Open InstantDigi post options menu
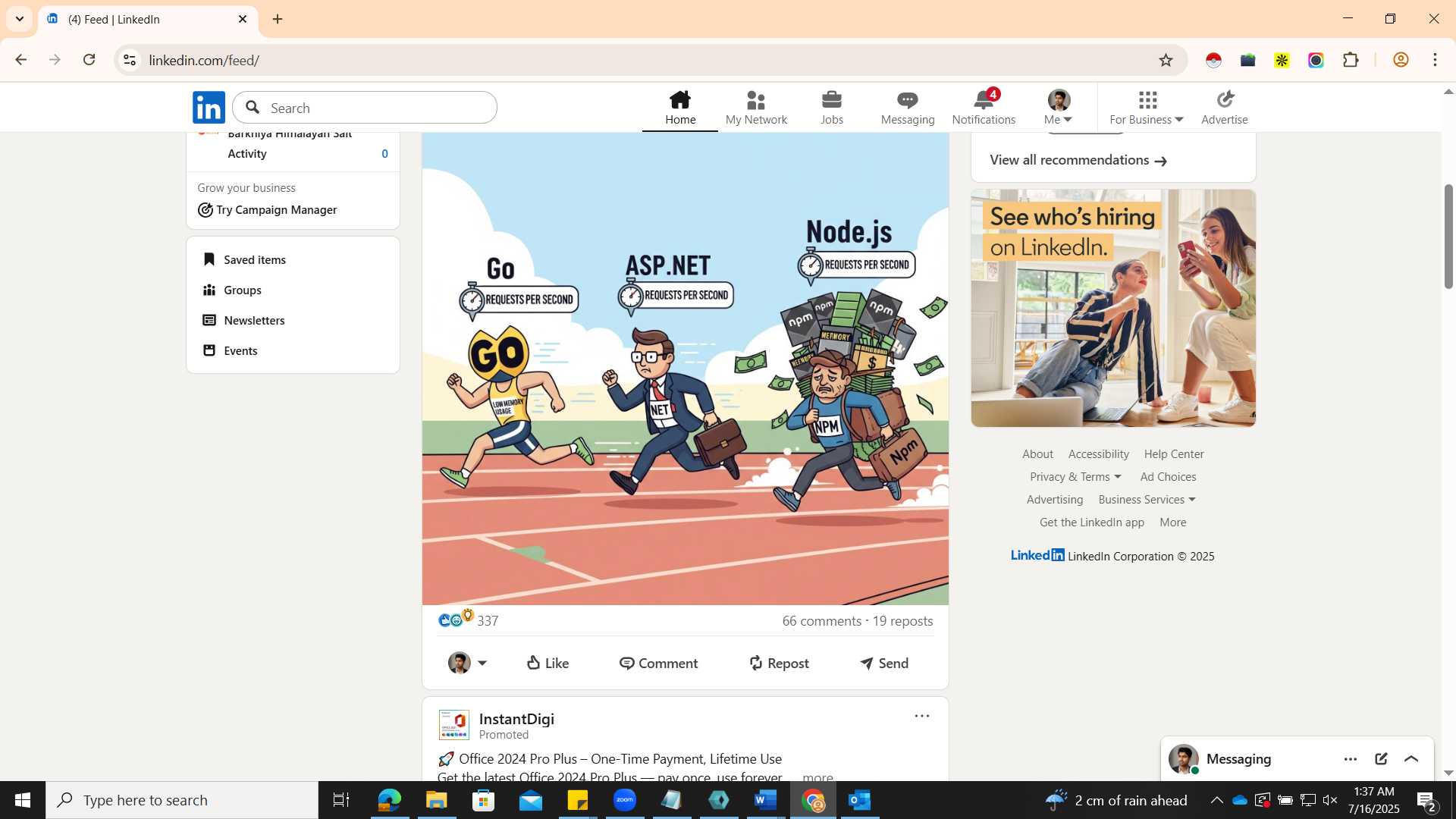Screen dimensions: 1456x819 click(921, 716)
